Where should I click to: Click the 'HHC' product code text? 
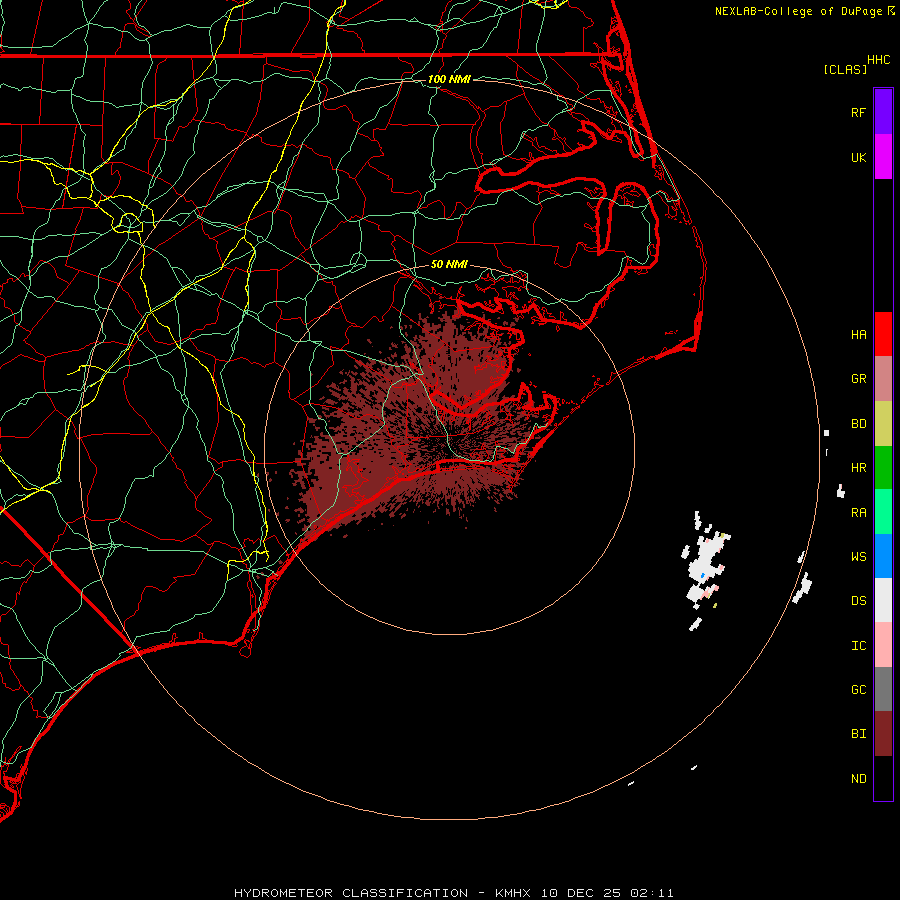878,60
